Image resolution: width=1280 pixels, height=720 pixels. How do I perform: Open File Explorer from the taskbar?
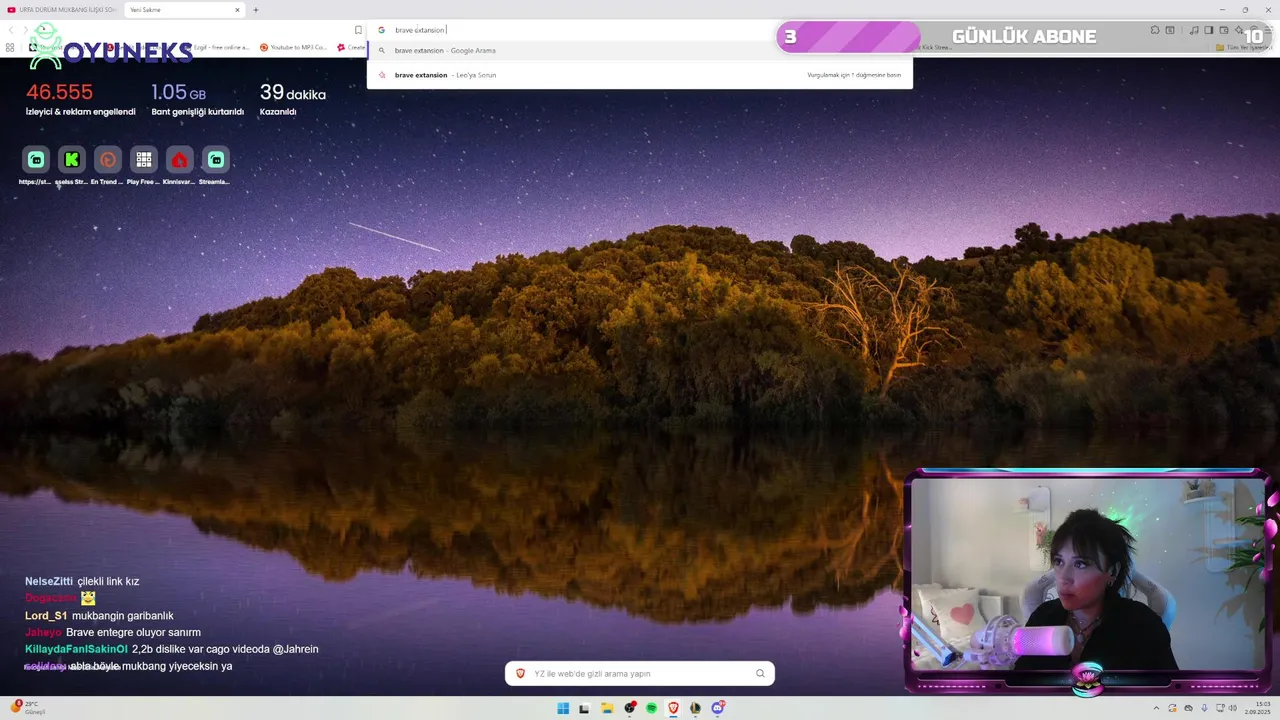pos(607,708)
